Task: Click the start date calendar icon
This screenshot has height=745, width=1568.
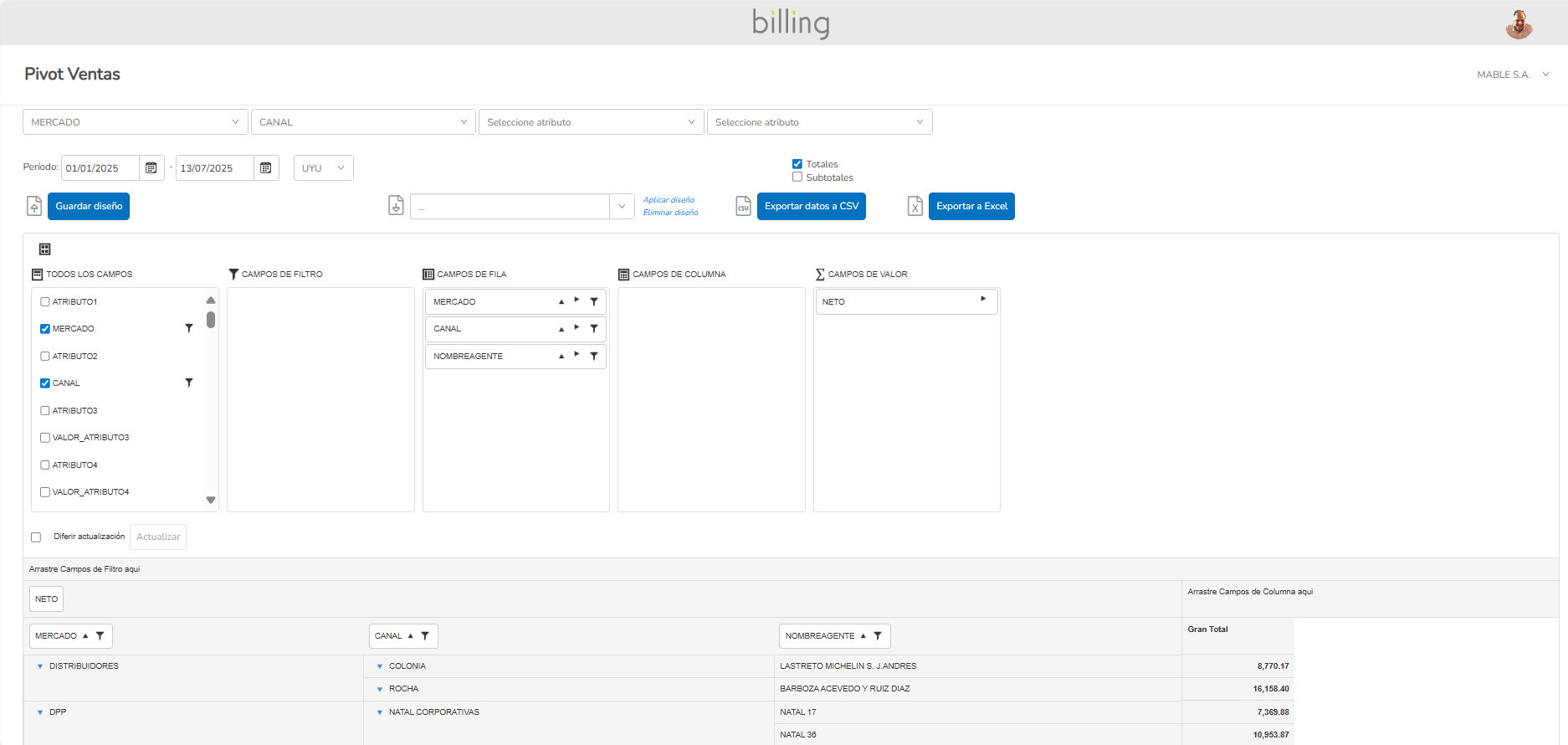Action: tap(151, 168)
